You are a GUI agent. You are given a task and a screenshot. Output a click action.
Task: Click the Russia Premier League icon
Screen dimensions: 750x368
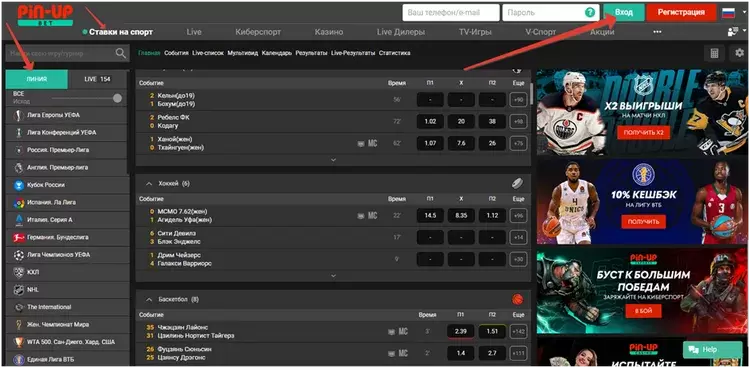(19, 150)
